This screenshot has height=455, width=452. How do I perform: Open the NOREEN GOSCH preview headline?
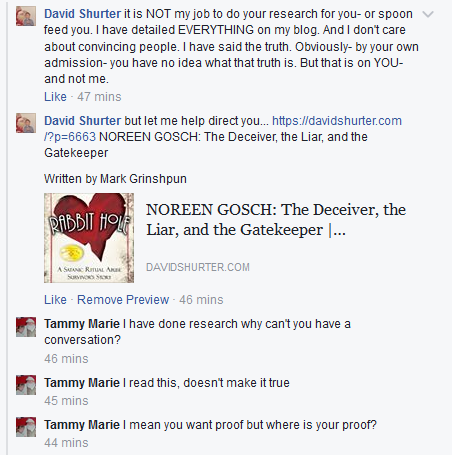[276, 220]
